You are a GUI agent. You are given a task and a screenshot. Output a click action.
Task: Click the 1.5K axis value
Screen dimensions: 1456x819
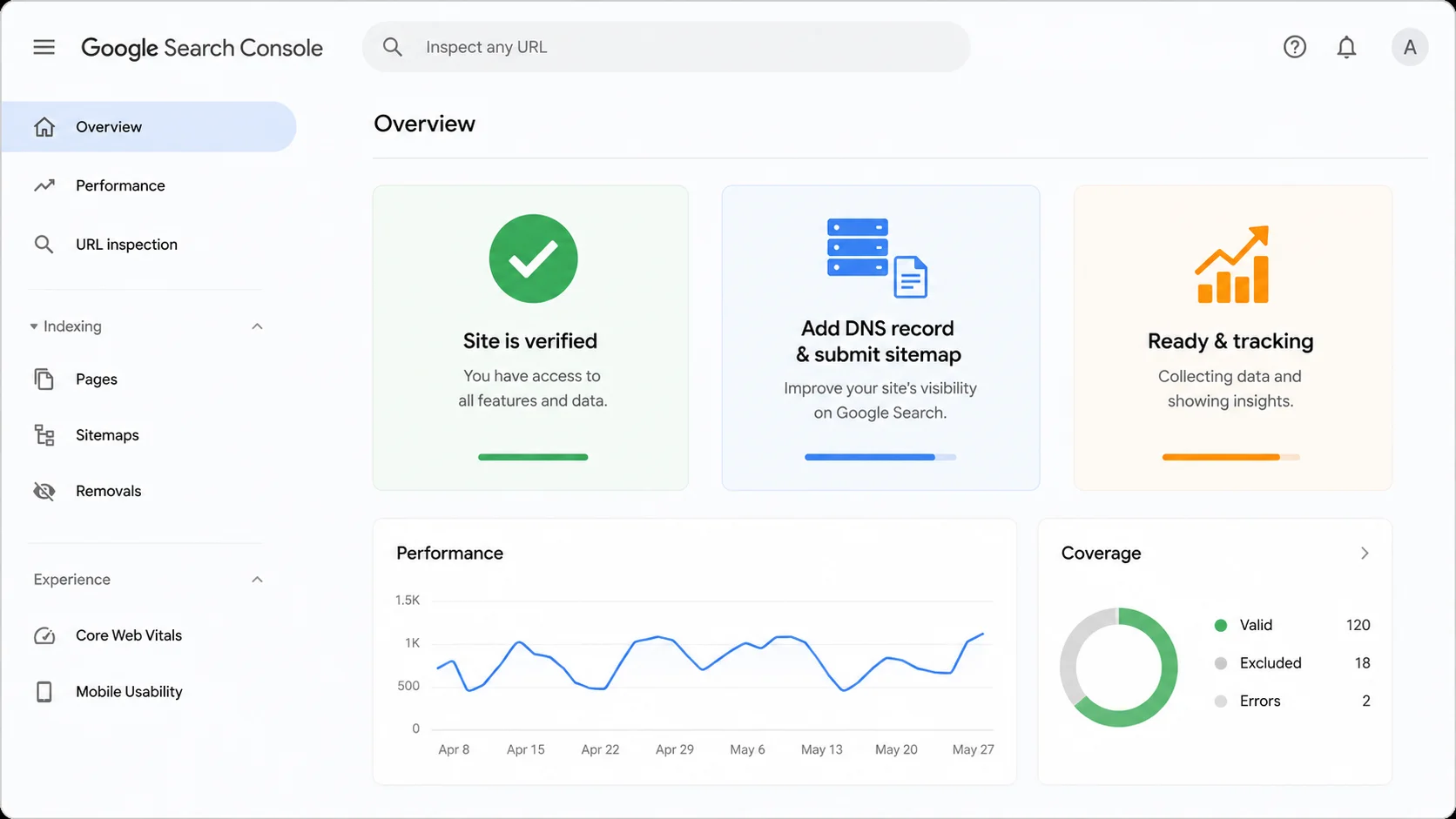point(407,601)
